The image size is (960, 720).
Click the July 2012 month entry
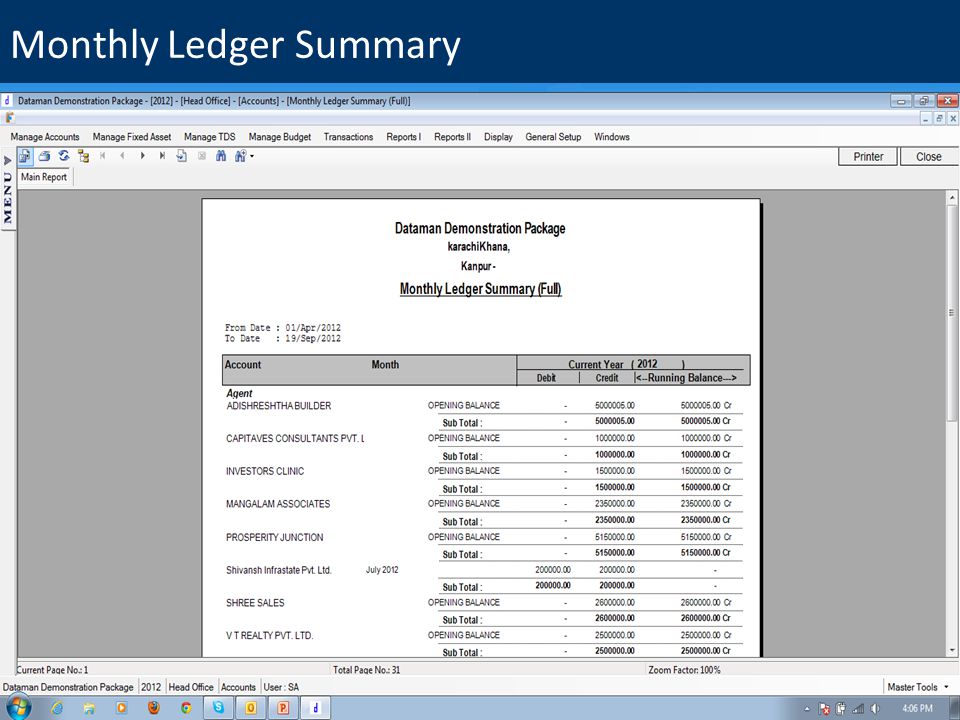click(382, 570)
